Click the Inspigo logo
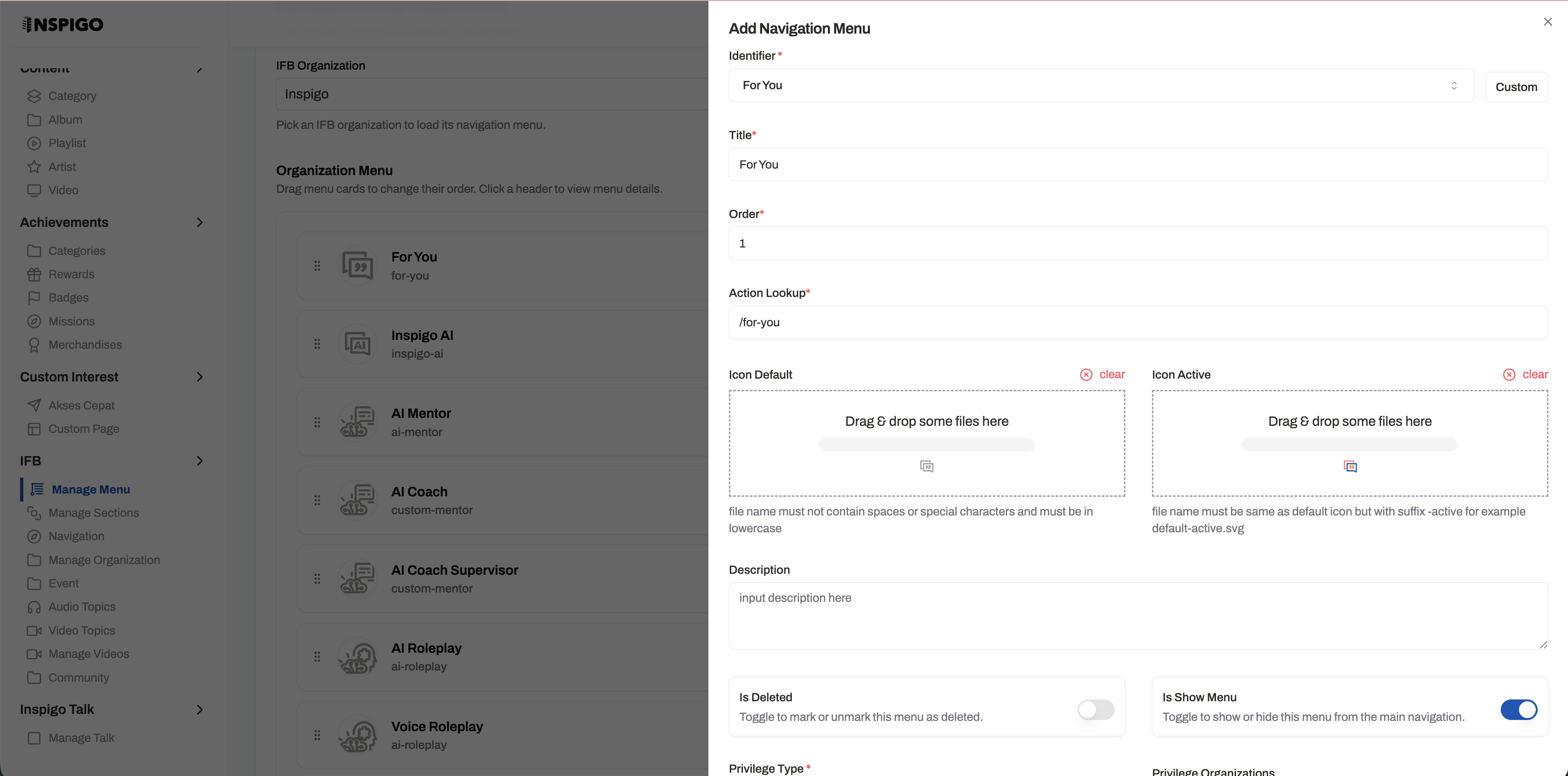Screen dimensions: 1568x776 (63, 24)
